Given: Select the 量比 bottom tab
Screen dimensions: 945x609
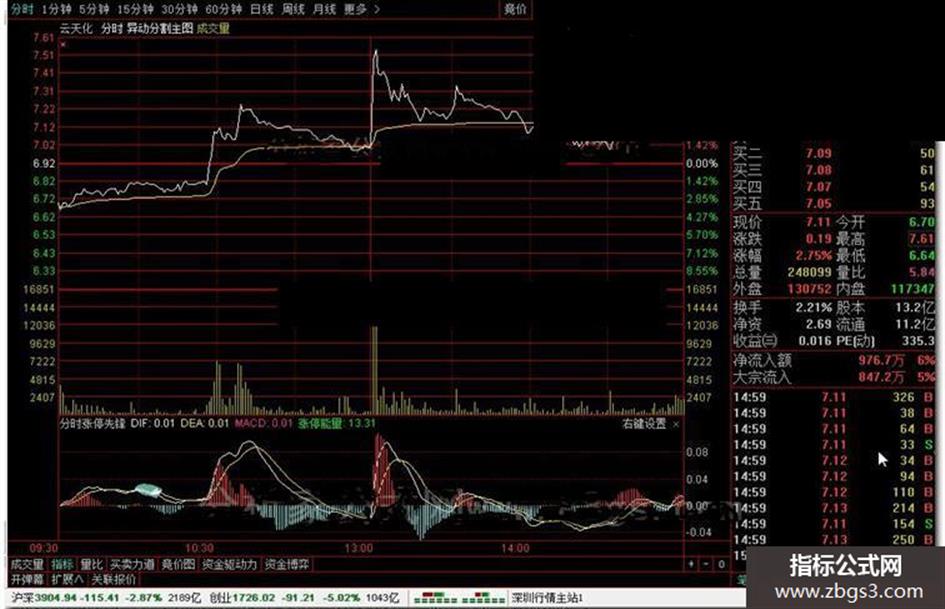Looking at the screenshot, I should click(x=92, y=565).
